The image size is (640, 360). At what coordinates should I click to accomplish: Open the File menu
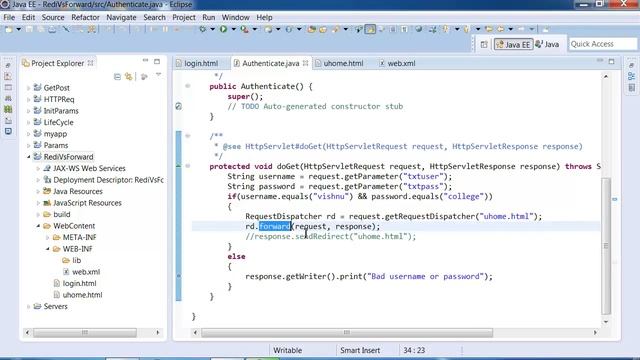pyautogui.click(x=9, y=18)
